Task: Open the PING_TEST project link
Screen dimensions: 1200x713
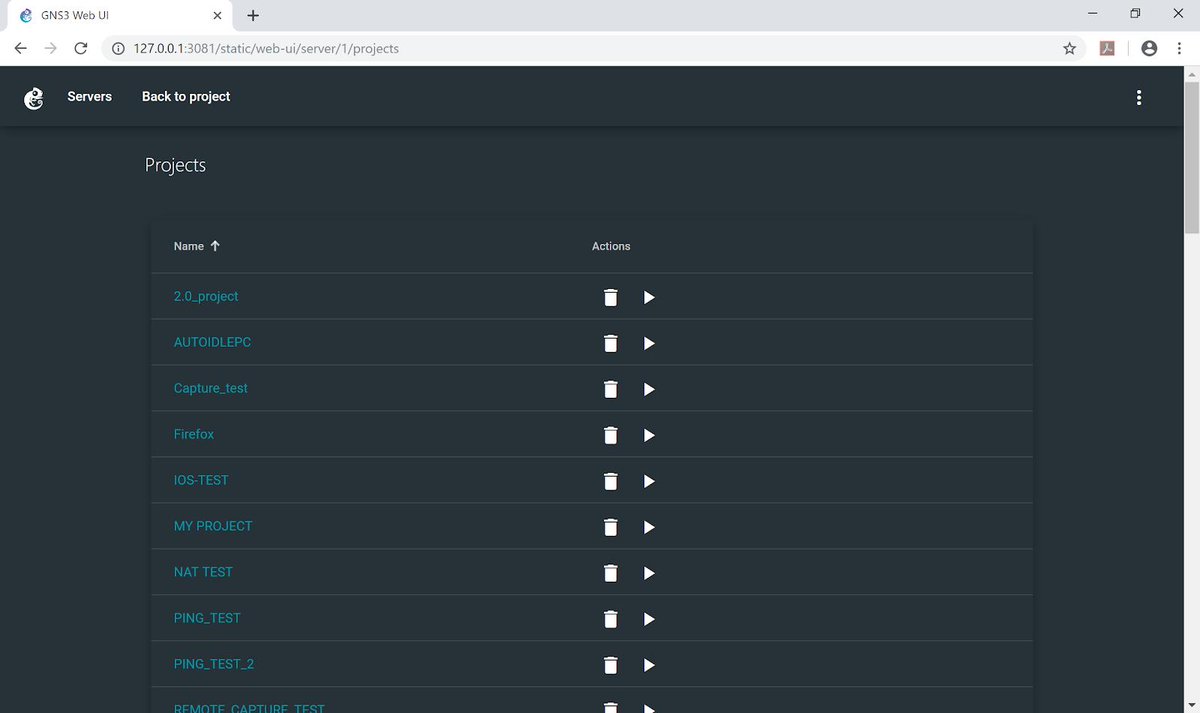Action: 207,618
